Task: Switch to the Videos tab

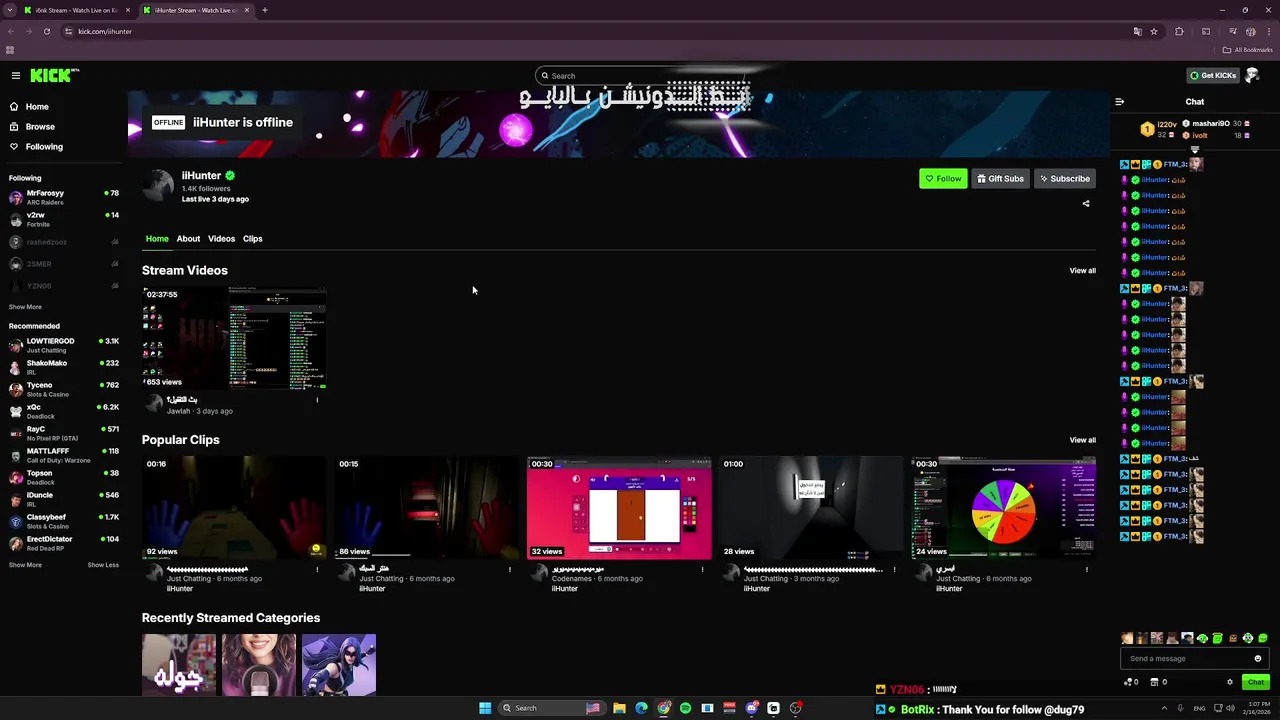Action: coord(221,239)
